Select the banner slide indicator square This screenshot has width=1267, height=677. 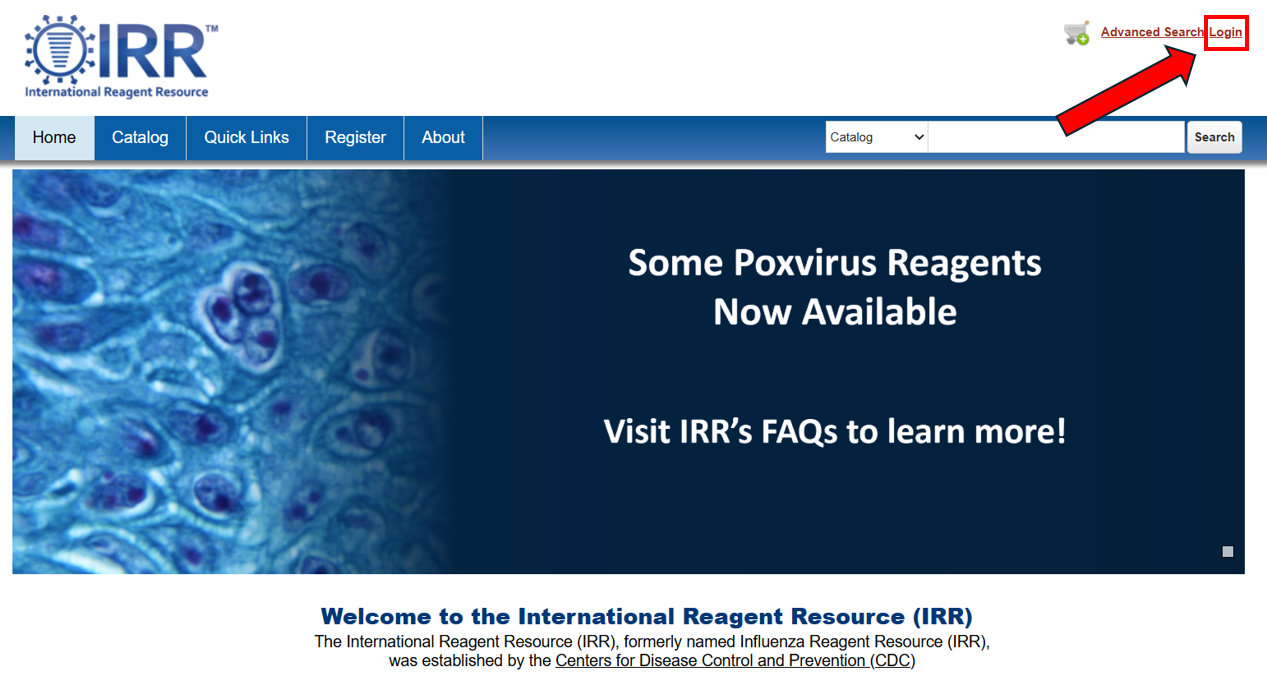tap(1228, 552)
